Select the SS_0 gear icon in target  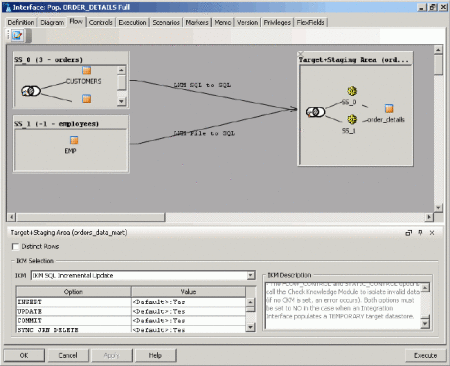point(352,91)
